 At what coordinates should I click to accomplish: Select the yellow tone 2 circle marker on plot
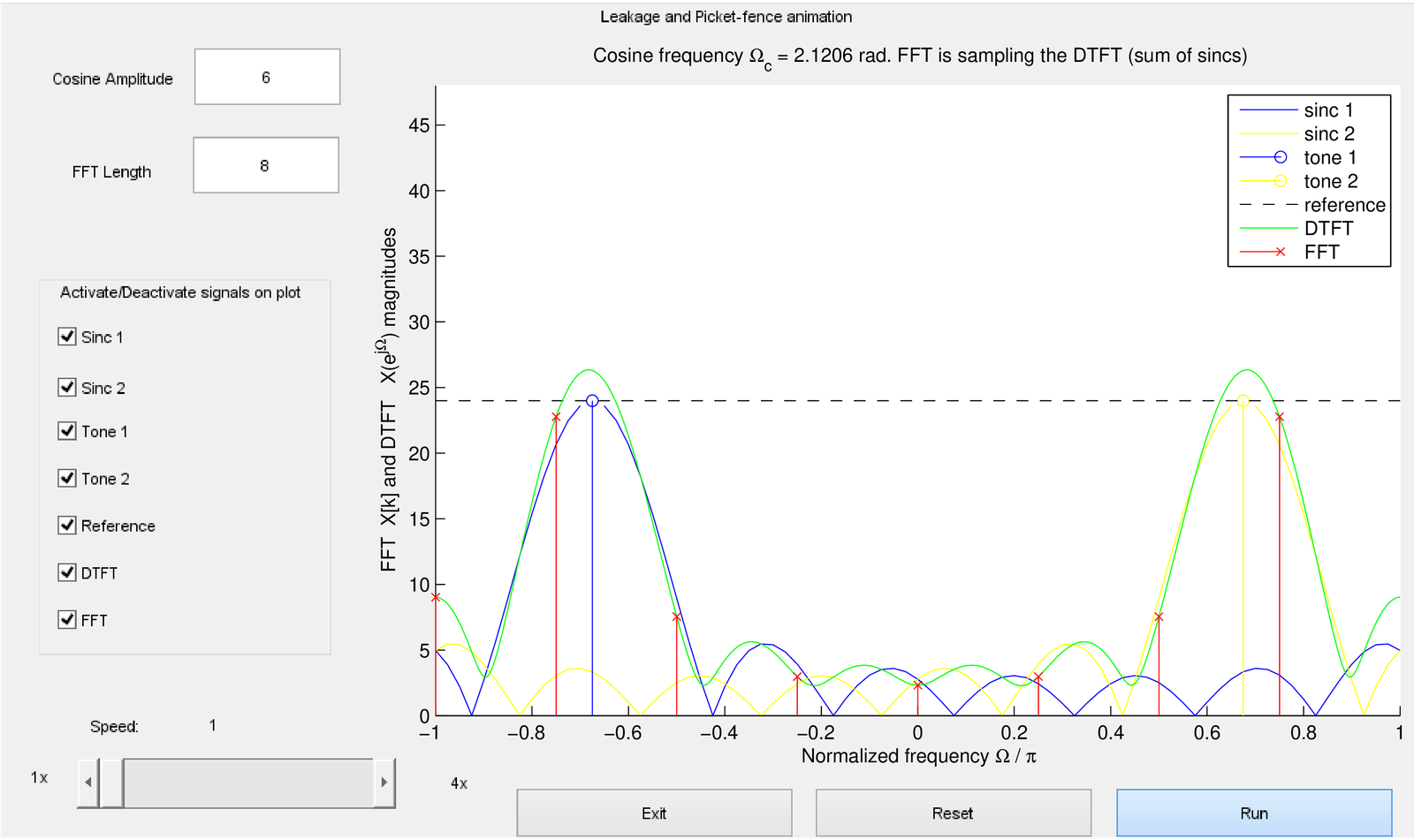click(x=1243, y=401)
